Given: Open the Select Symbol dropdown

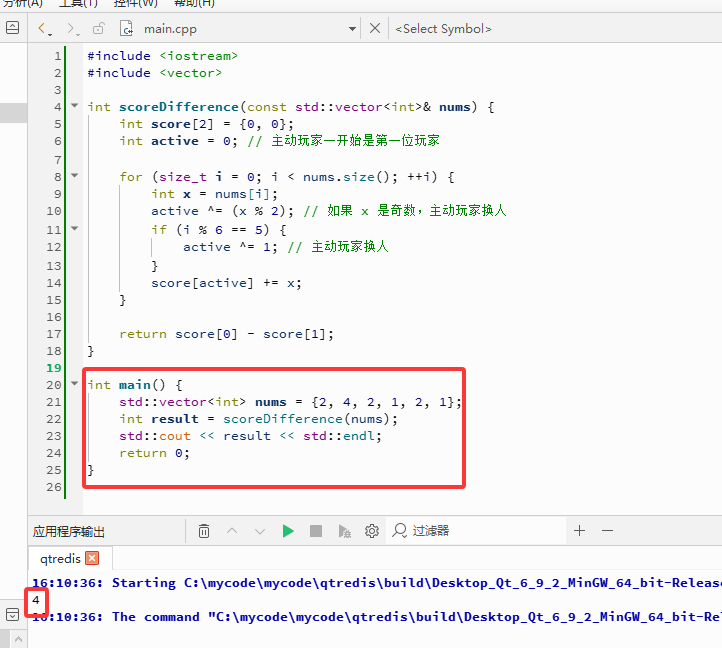Looking at the screenshot, I should [443, 29].
